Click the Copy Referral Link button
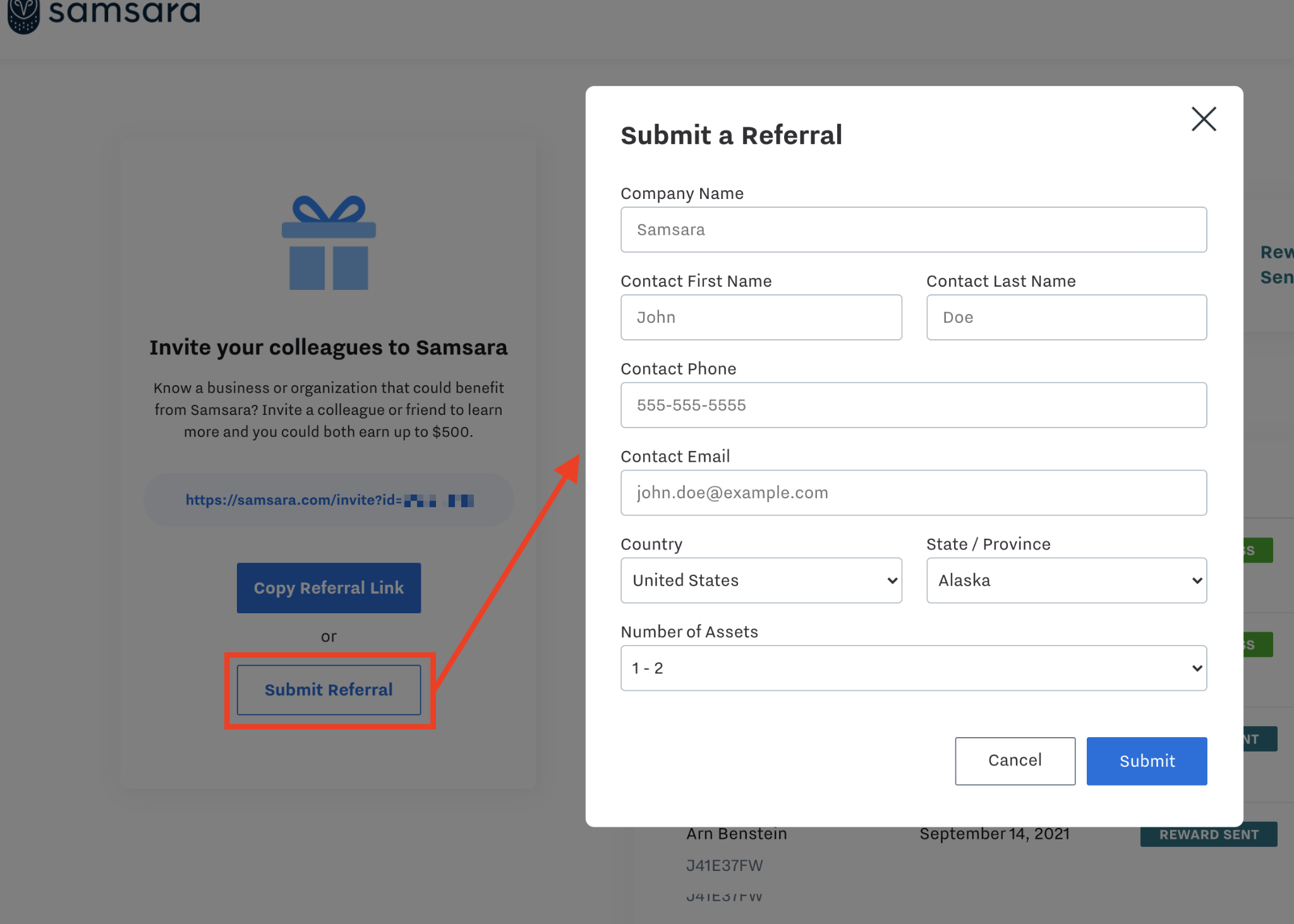 [329, 588]
